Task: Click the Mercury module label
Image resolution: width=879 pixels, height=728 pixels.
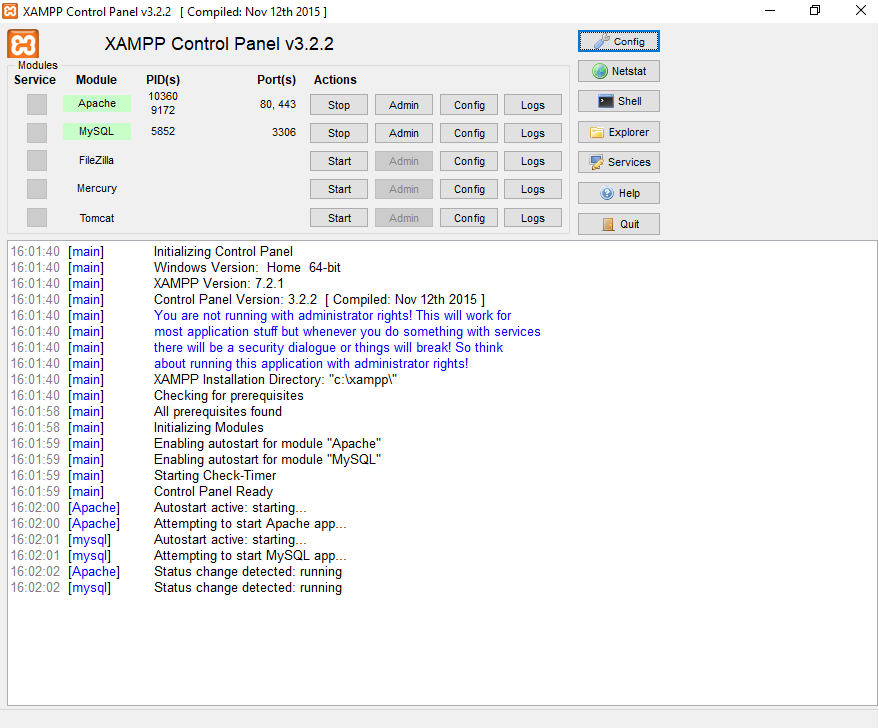Action: pos(96,188)
